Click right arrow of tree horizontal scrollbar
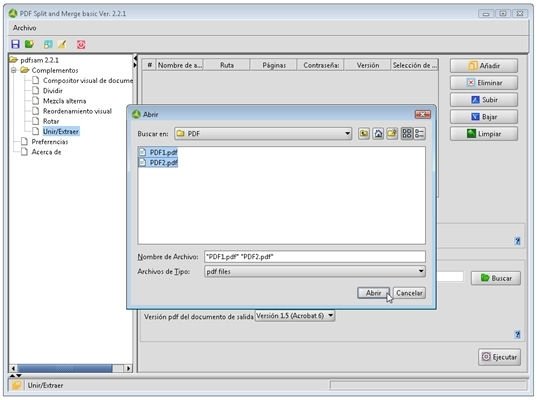Screen dimensions: 537x400 [x=128, y=368]
